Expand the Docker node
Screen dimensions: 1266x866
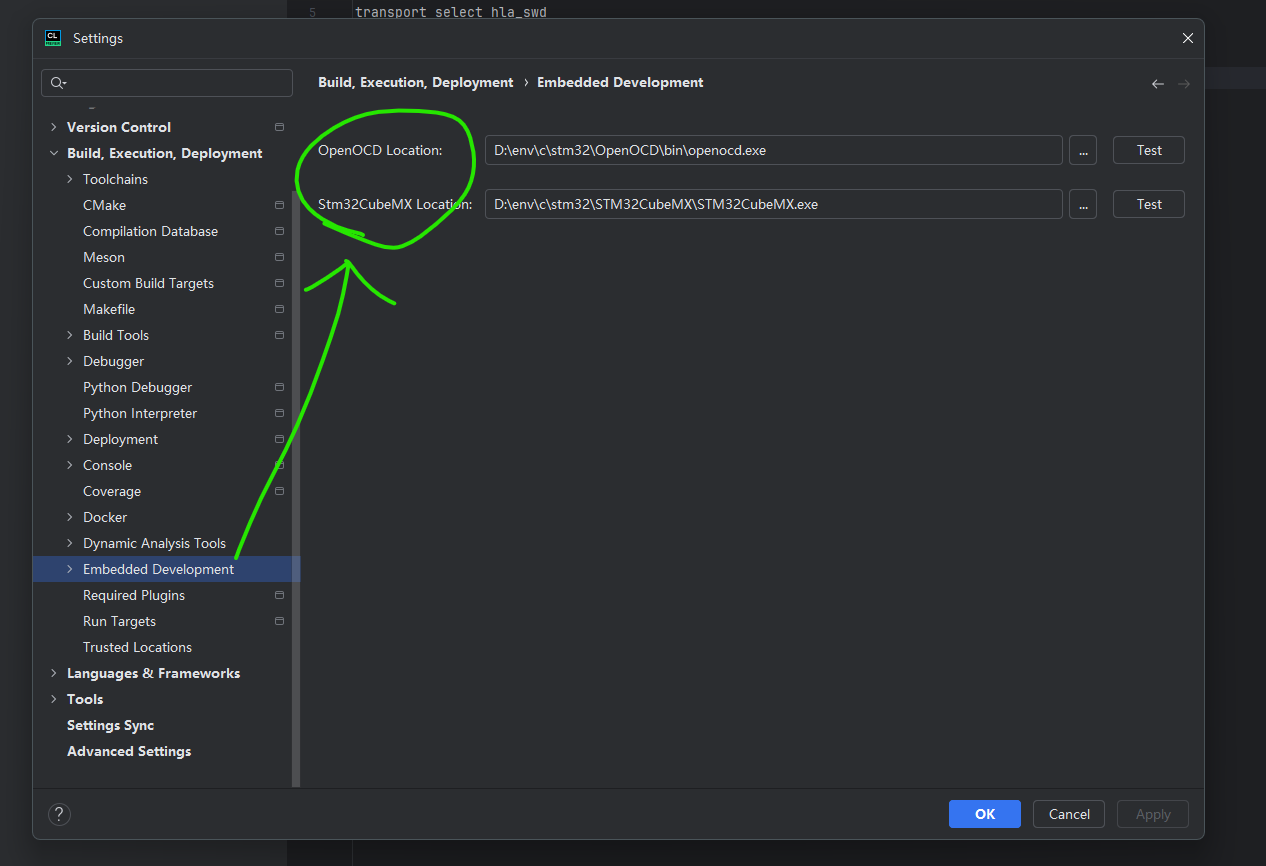click(69, 517)
